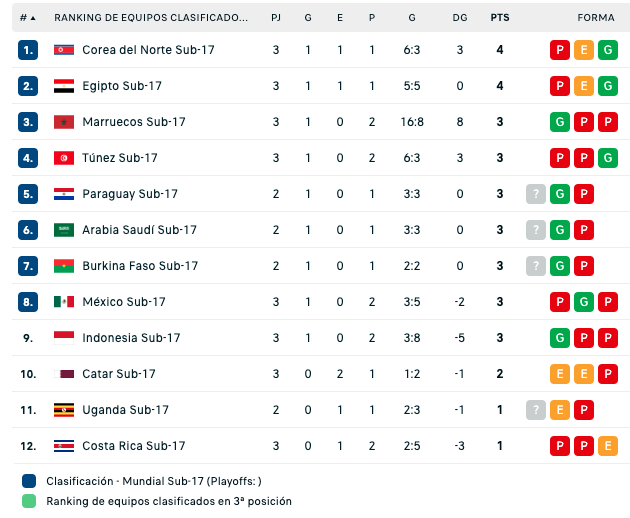Image resolution: width=630 pixels, height=518 pixels.
Task: Click Catar's last red P form badge
Action: pos(608,374)
